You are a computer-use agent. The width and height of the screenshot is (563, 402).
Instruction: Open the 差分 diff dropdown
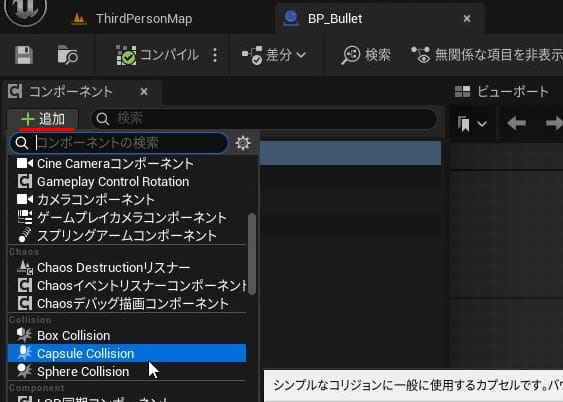[274, 55]
